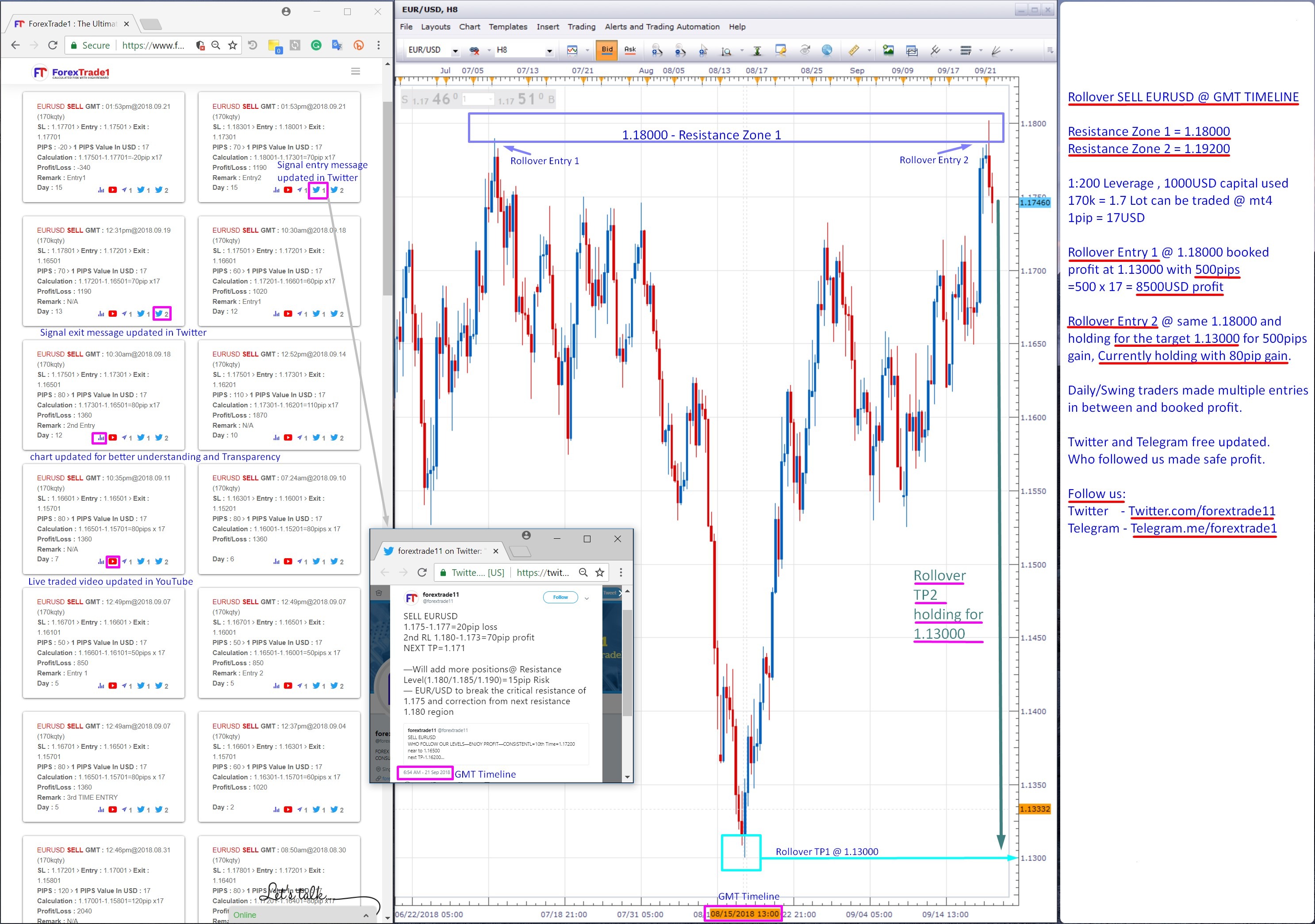This screenshot has height=924, width=1315.
Task: Click YouTube icon on 2018.09.10 07:24am card
Action: click(x=288, y=561)
